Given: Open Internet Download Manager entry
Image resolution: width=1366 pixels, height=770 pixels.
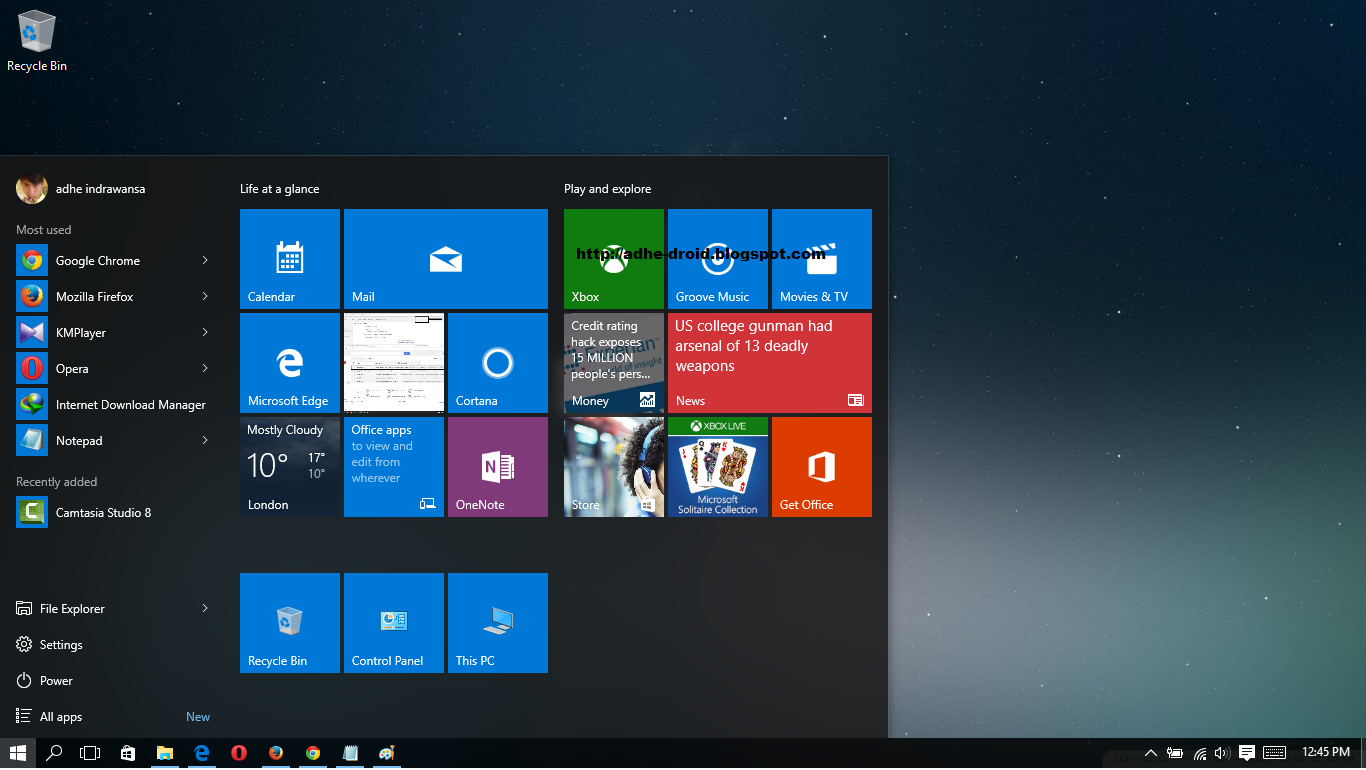Looking at the screenshot, I should pyautogui.click(x=114, y=404).
